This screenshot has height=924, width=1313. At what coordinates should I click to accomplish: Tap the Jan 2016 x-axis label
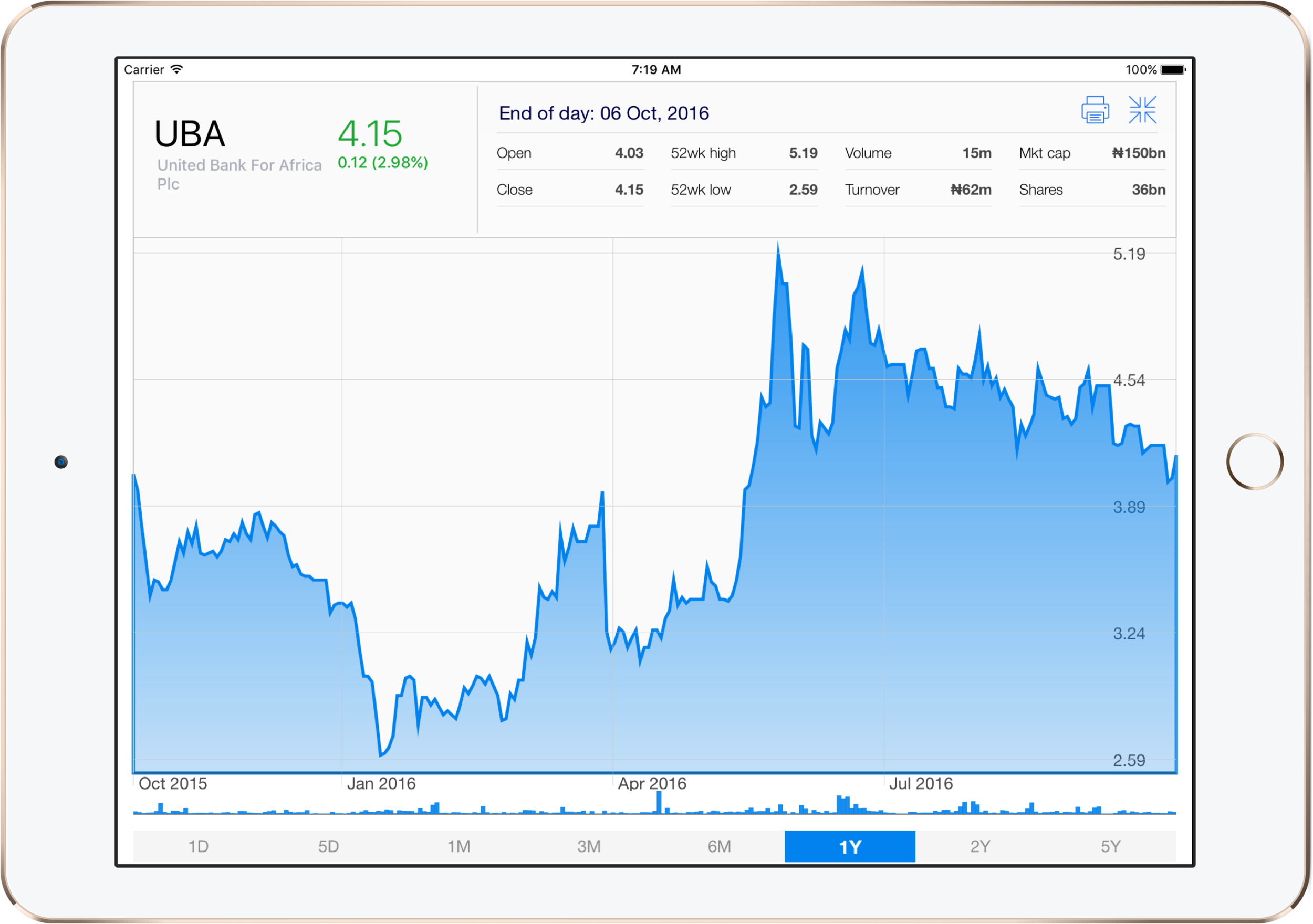coord(381,784)
